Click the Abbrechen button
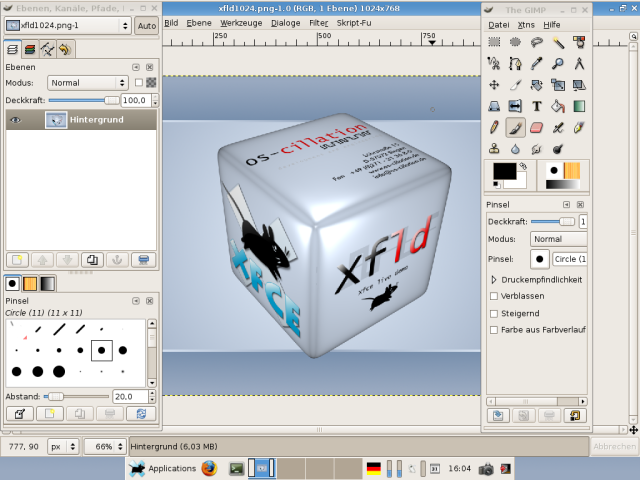The width and height of the screenshot is (640, 480). tap(614, 447)
